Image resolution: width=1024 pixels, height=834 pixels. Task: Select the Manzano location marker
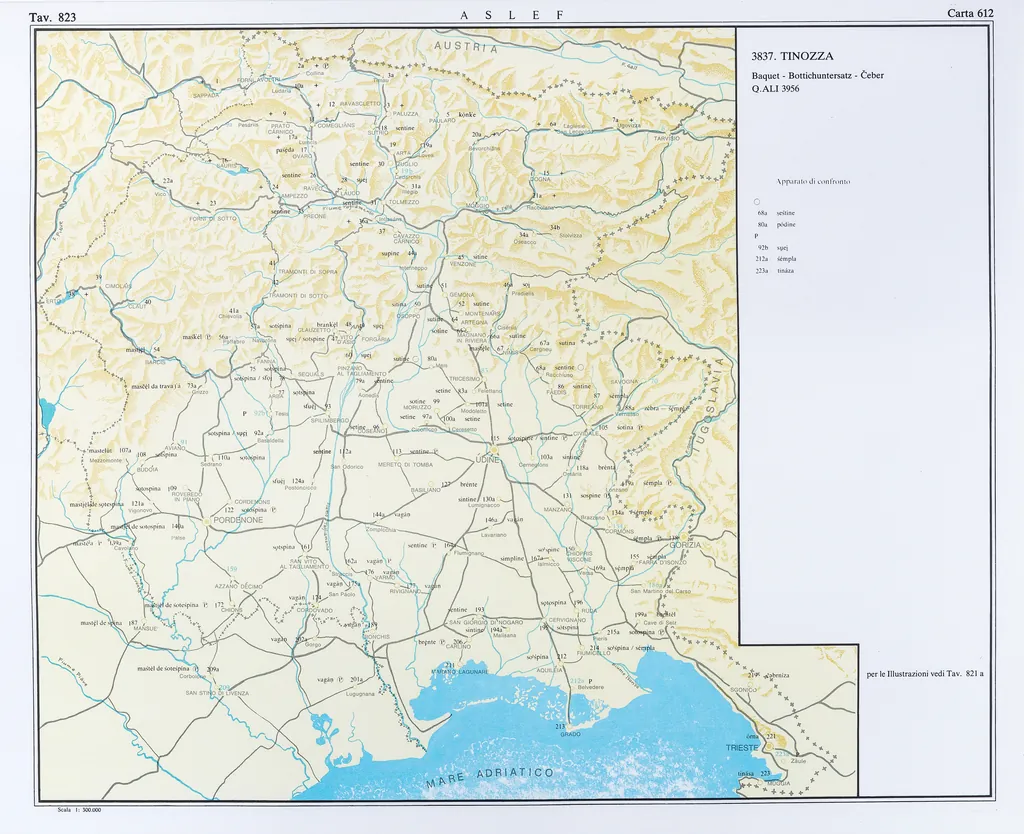click(557, 510)
